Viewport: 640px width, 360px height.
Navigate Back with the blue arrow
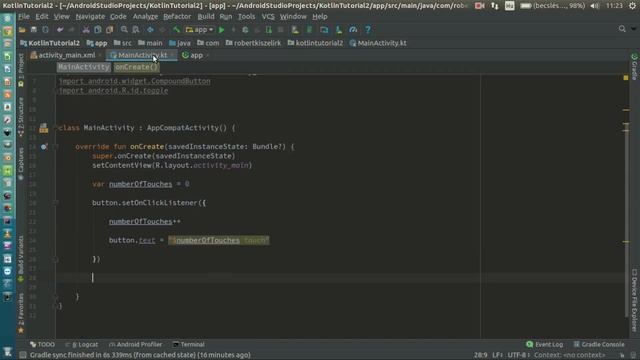pyautogui.click(x=150, y=30)
